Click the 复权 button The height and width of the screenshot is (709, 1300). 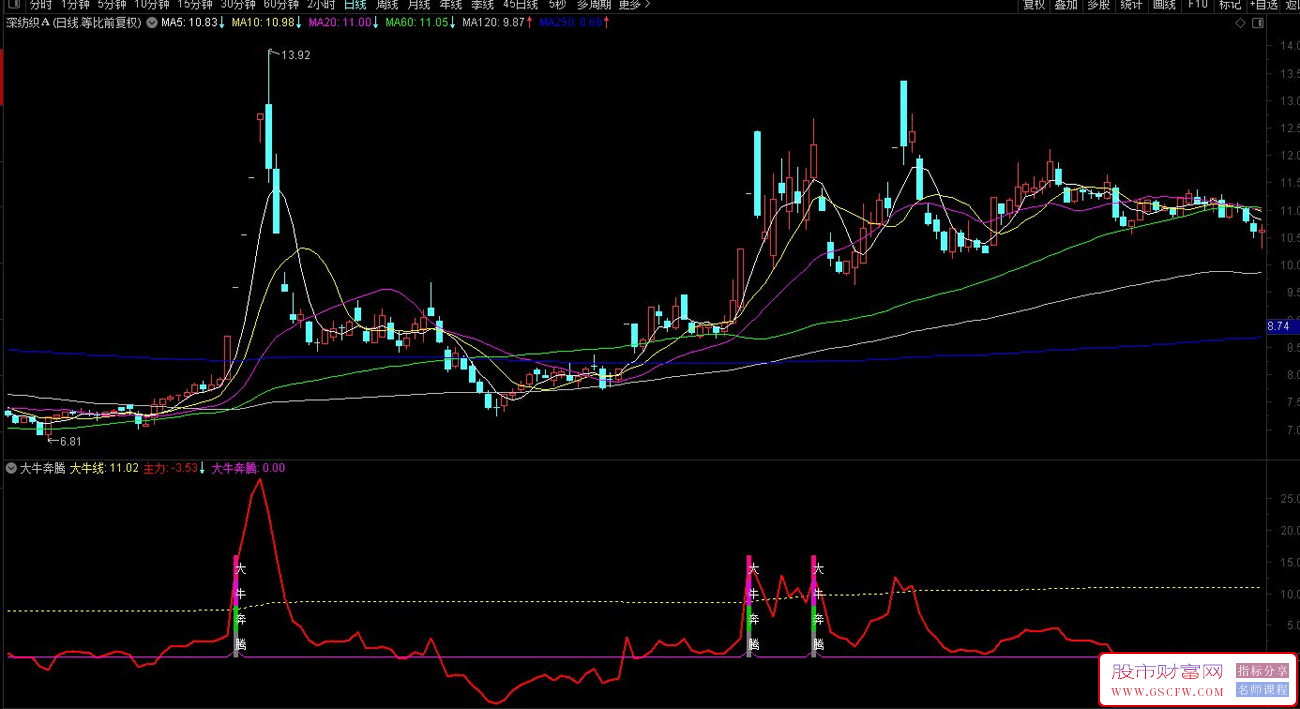pyautogui.click(x=1034, y=5)
